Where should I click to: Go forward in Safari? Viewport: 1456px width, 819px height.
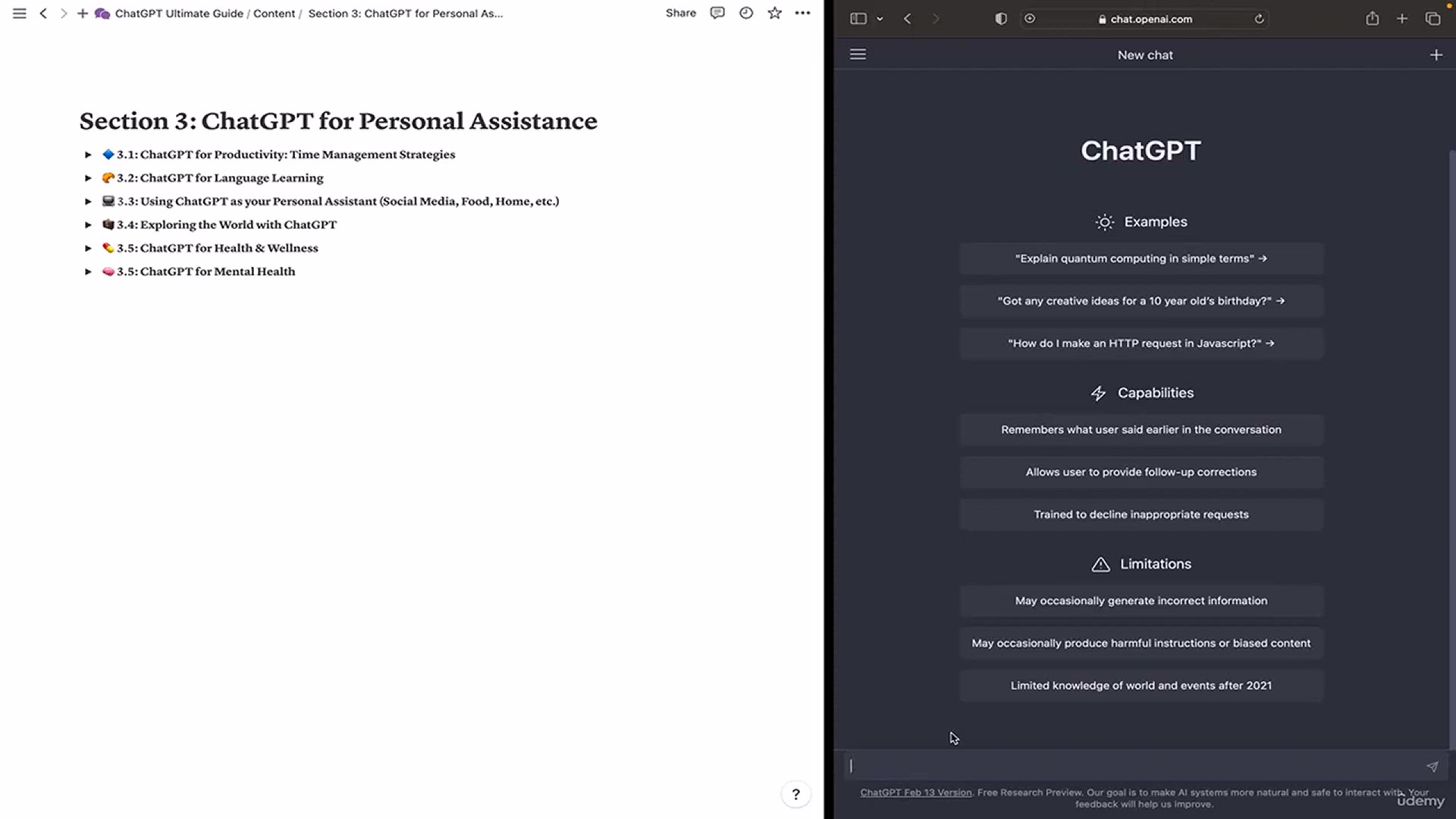[936, 19]
